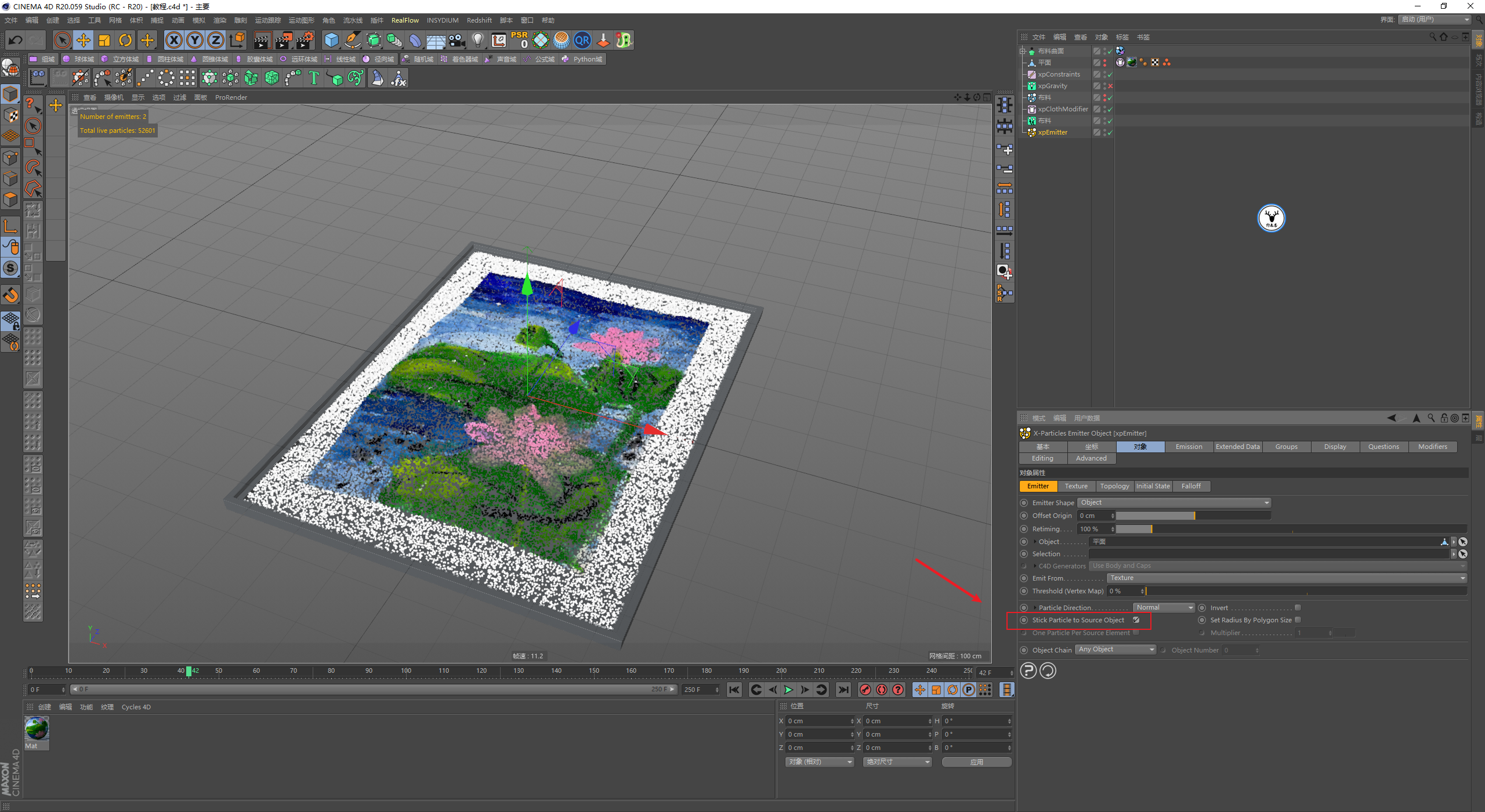Open the Particle Direction Normal dropdown
The width and height of the screenshot is (1485, 812).
click(1164, 607)
